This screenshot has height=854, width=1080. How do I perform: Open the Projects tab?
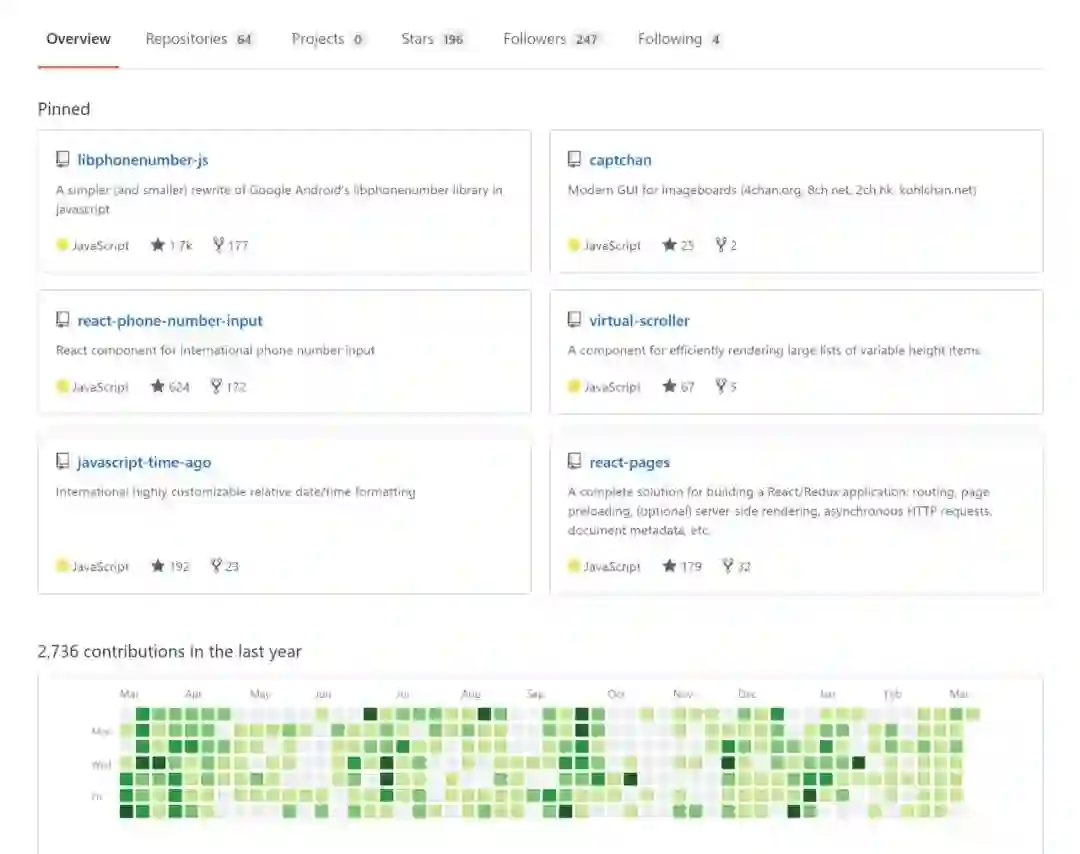[x=328, y=39]
